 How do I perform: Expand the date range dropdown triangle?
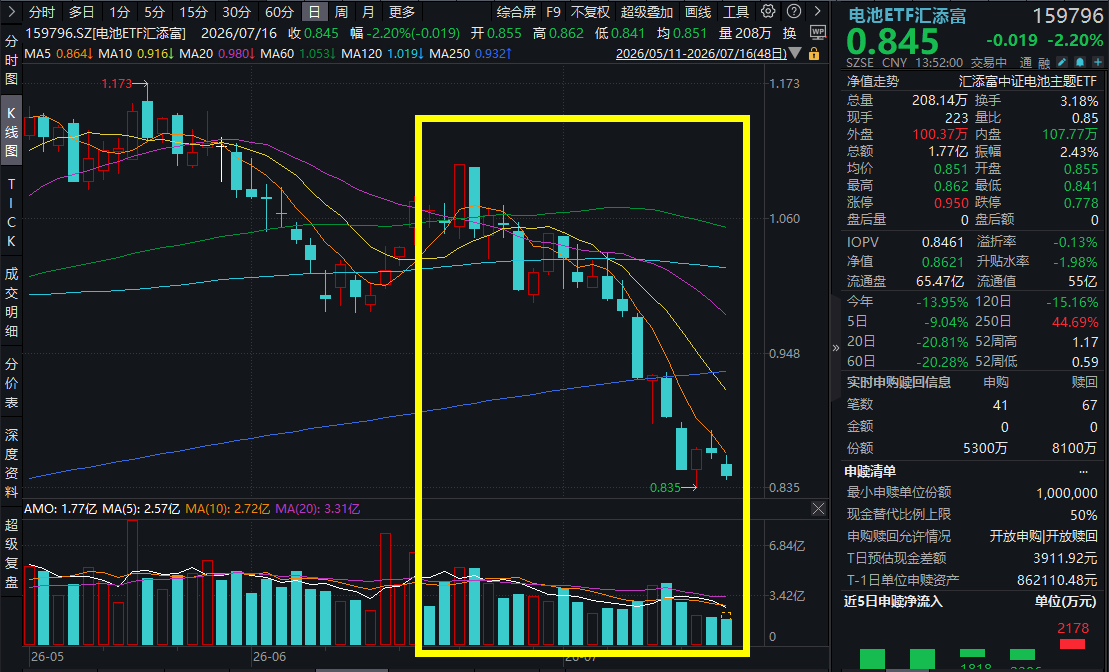[x=796, y=54]
